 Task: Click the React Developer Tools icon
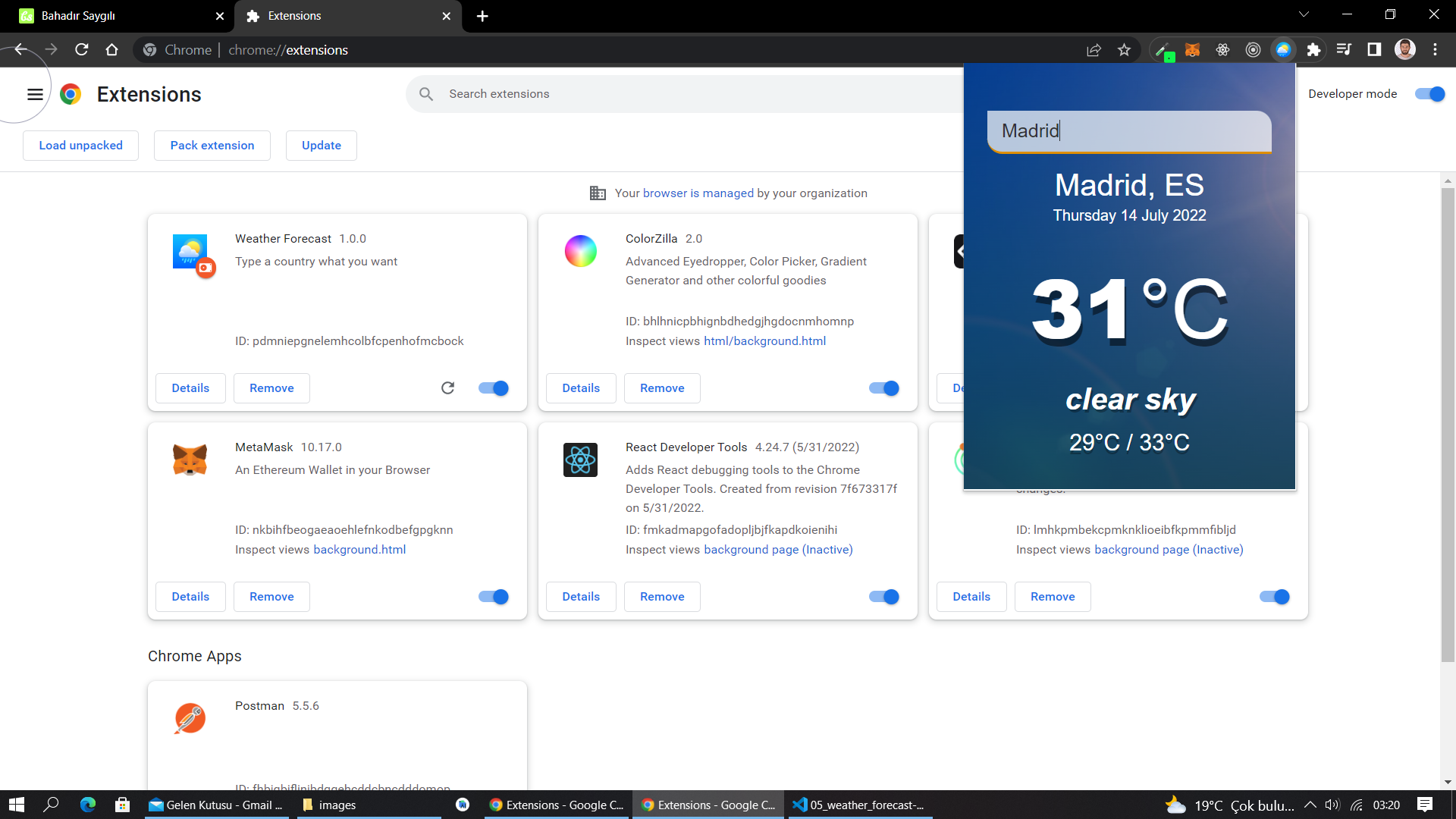point(579,457)
